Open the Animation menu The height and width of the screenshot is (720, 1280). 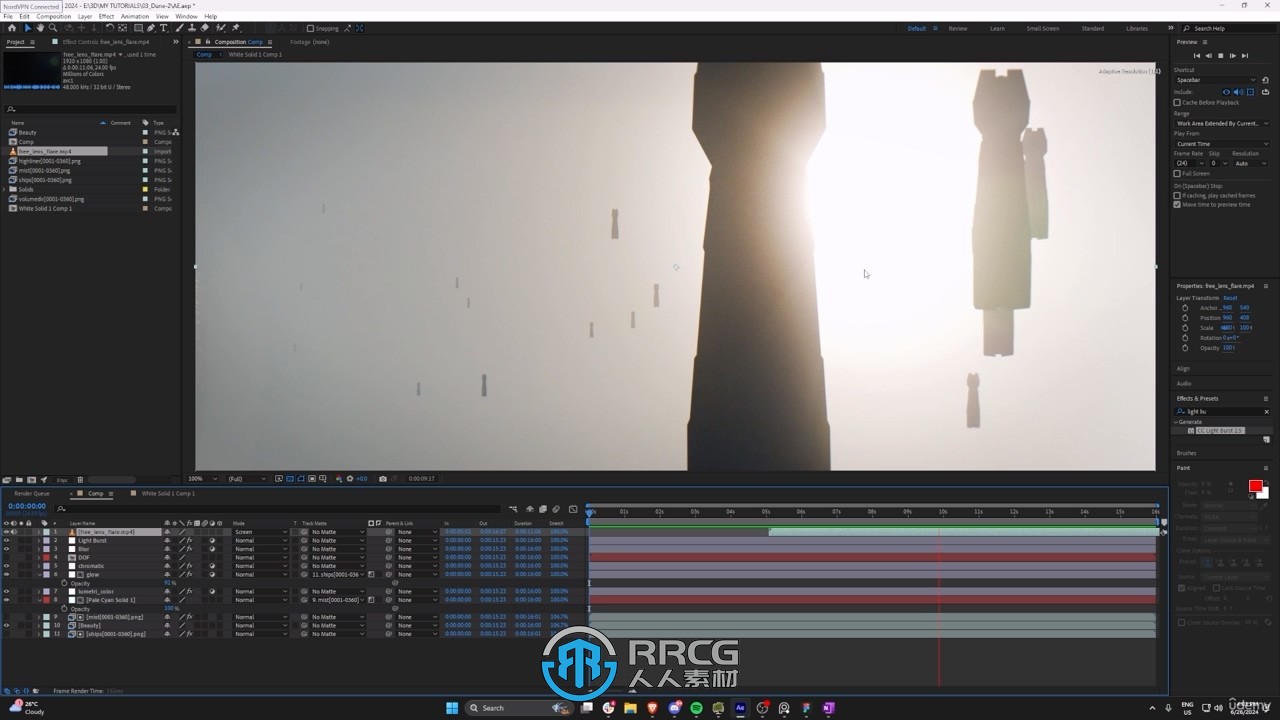pos(134,16)
